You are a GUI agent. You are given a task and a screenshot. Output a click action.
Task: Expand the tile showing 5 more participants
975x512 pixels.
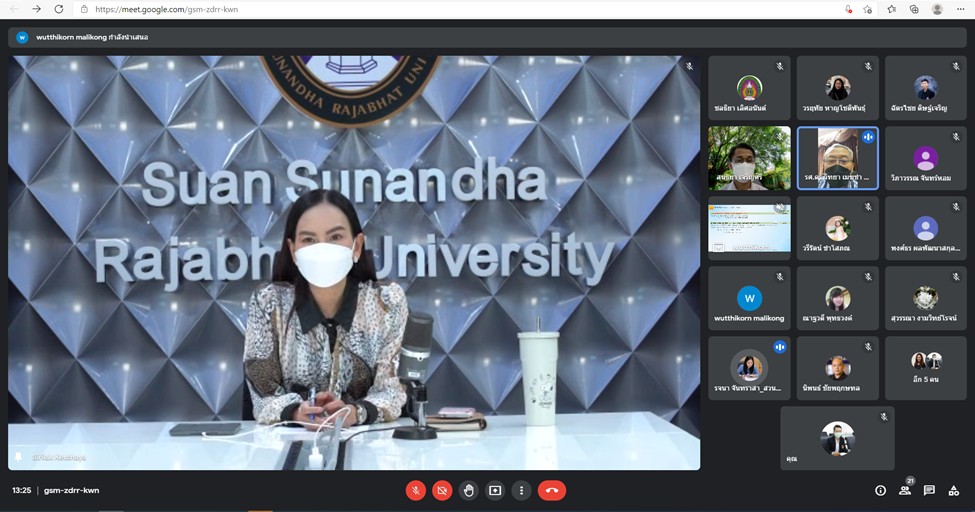(x=925, y=368)
